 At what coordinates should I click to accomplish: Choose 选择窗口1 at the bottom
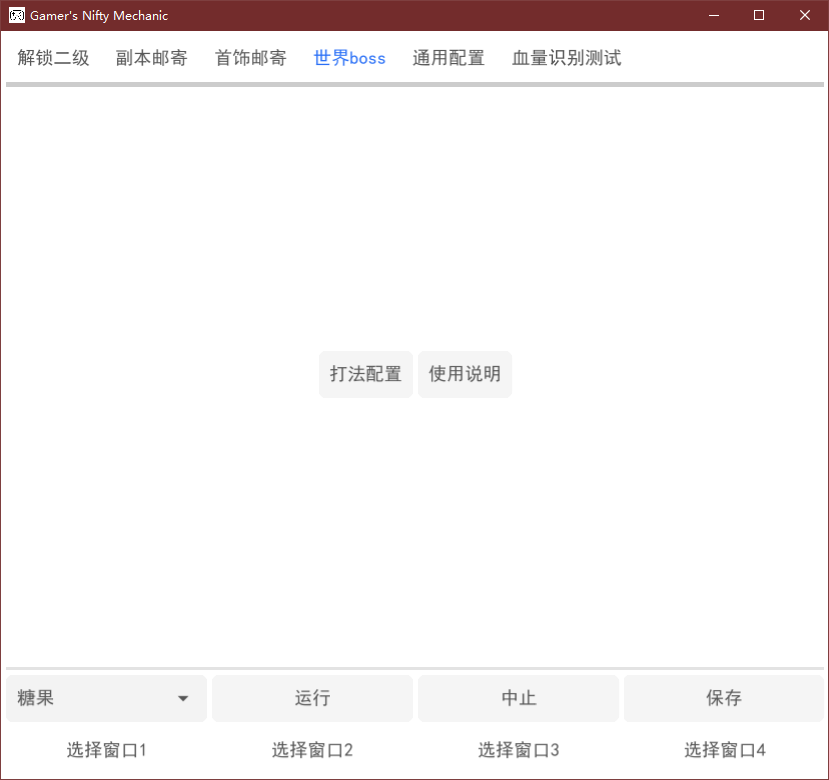click(x=107, y=750)
